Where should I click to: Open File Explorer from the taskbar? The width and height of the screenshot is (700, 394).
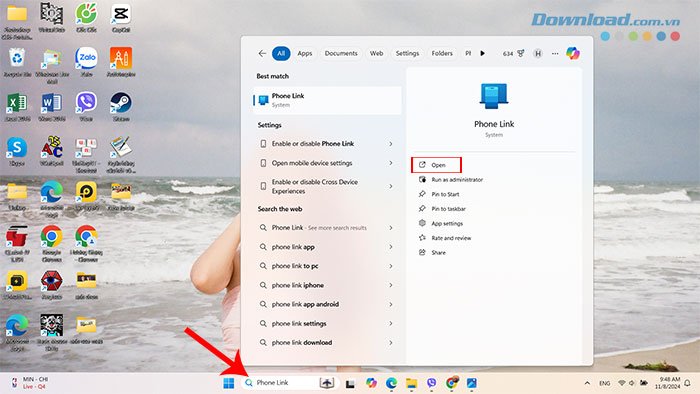point(412,383)
